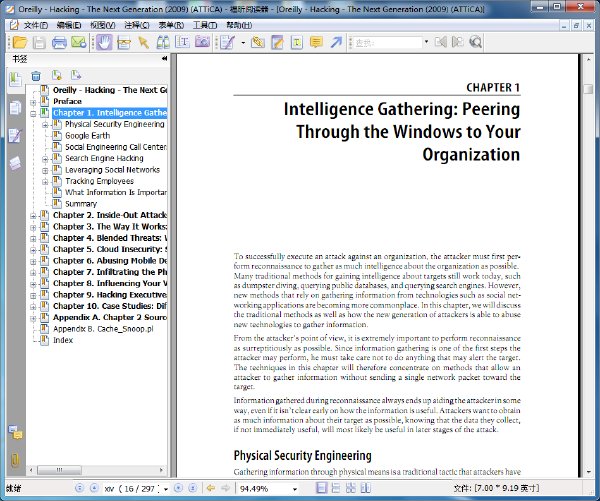The image size is (600, 501).
Task: Click the Bookmarks side tab icon
Action: [15, 80]
